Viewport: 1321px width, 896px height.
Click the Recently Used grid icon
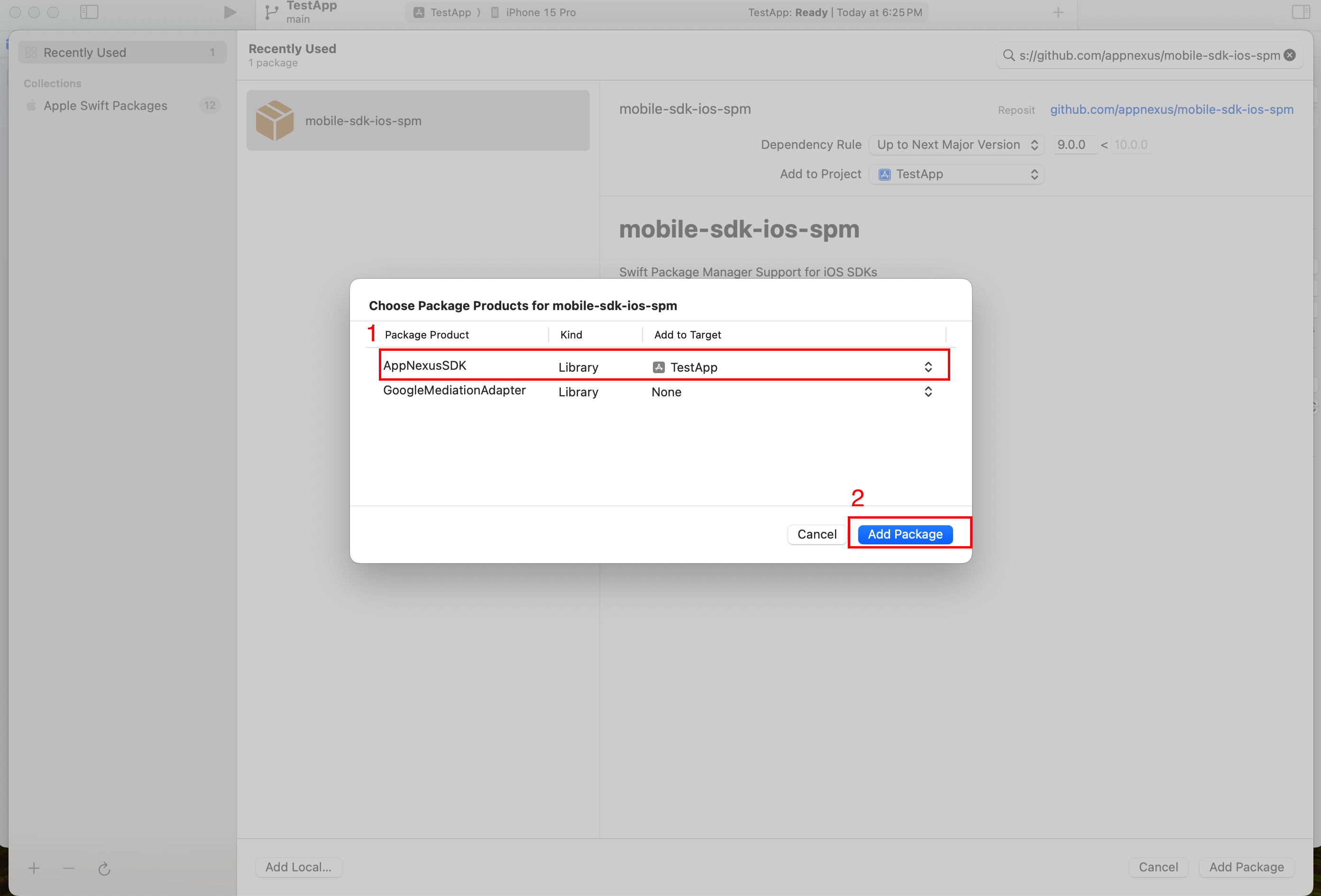coord(31,52)
